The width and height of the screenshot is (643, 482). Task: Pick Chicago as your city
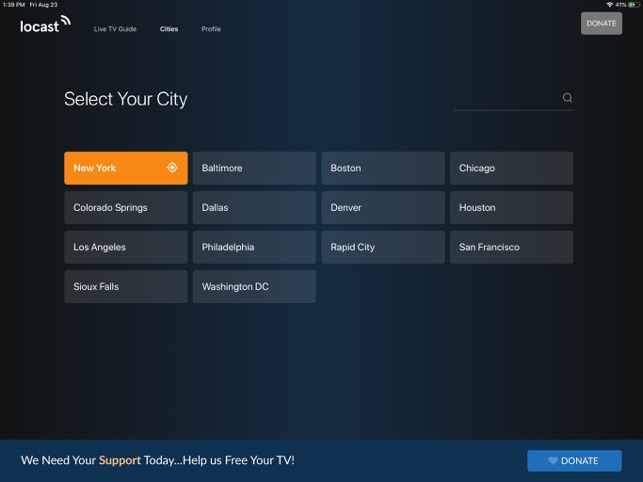click(x=511, y=168)
